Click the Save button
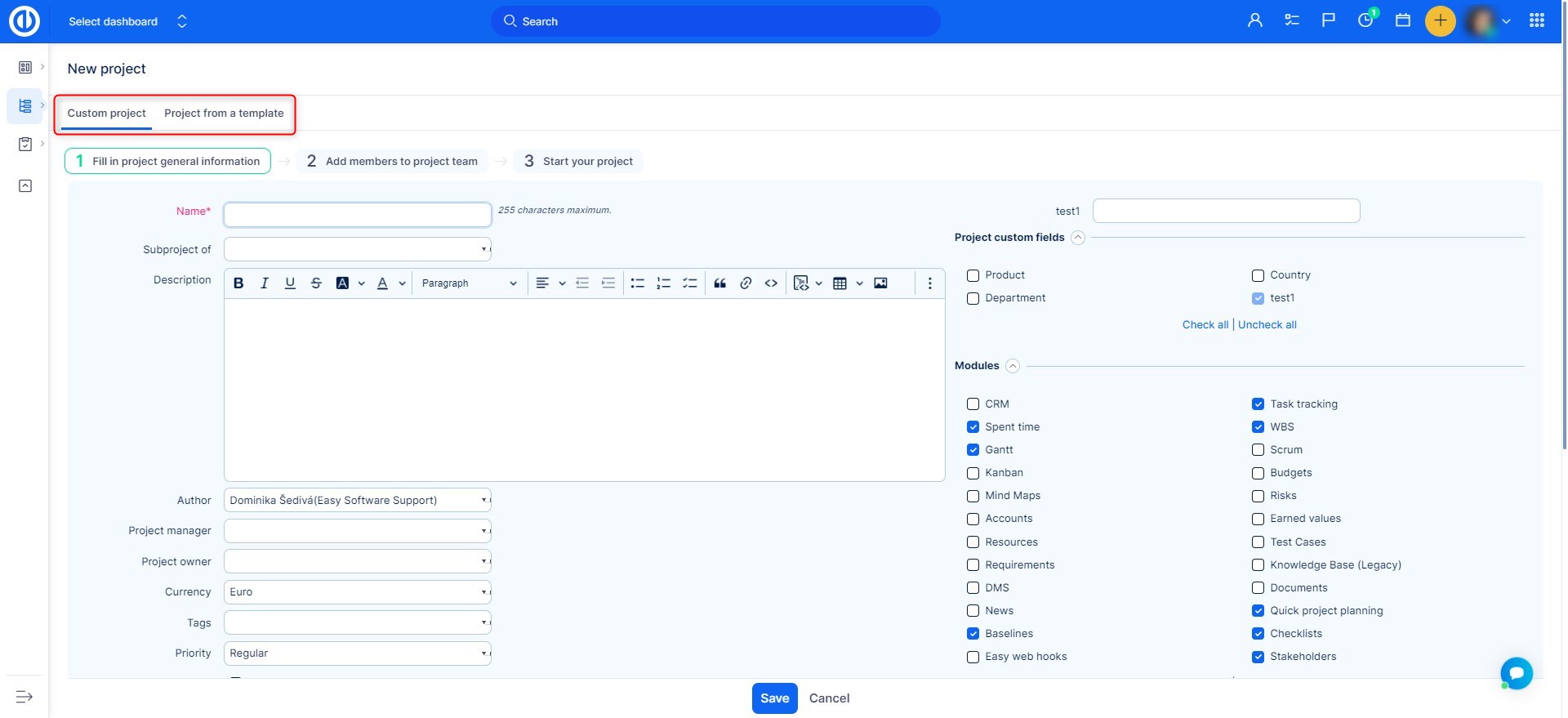This screenshot has width=1568, height=718. 774,698
